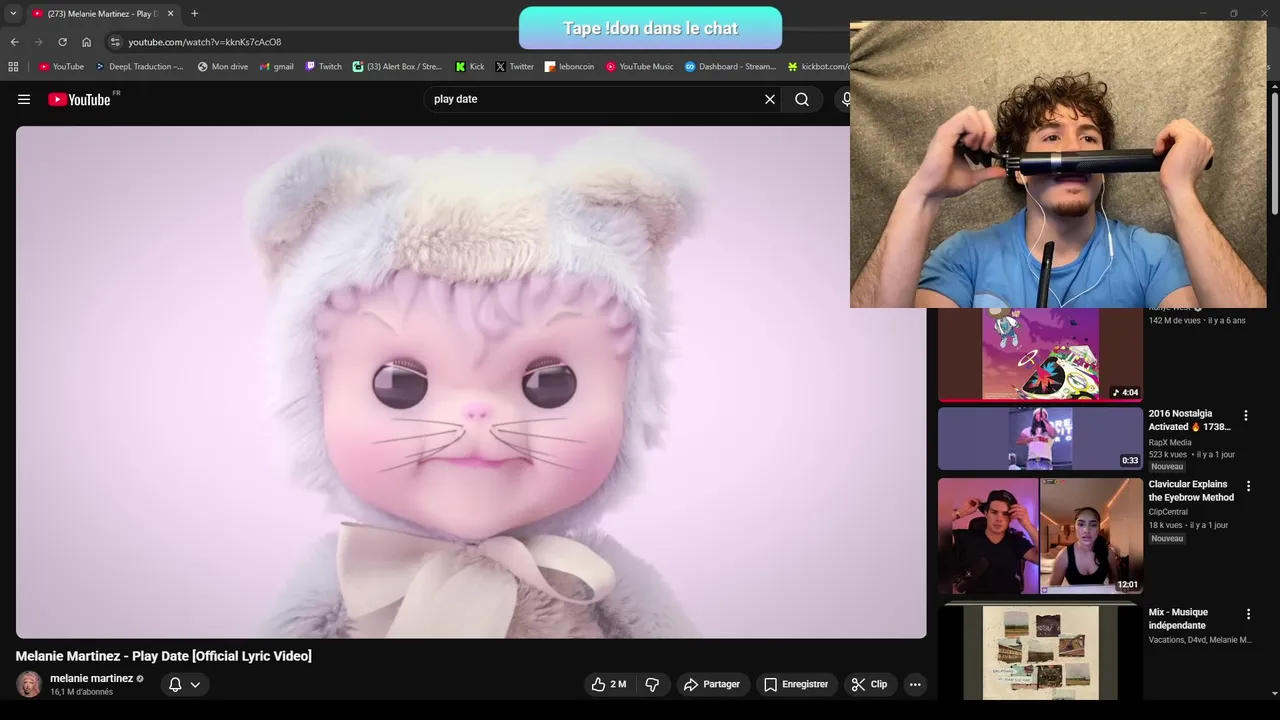Open options menu for 2016 Nostalgia video
Image resolution: width=1280 pixels, height=720 pixels.
click(x=1246, y=415)
